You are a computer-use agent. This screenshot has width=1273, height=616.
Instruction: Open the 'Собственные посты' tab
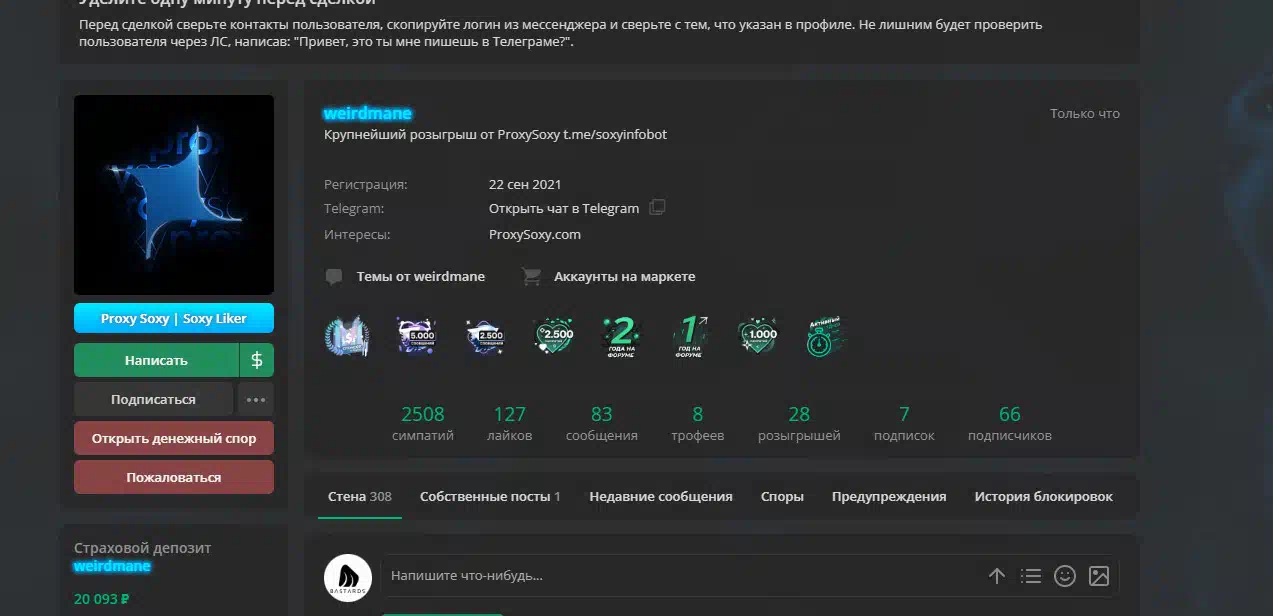(490, 497)
